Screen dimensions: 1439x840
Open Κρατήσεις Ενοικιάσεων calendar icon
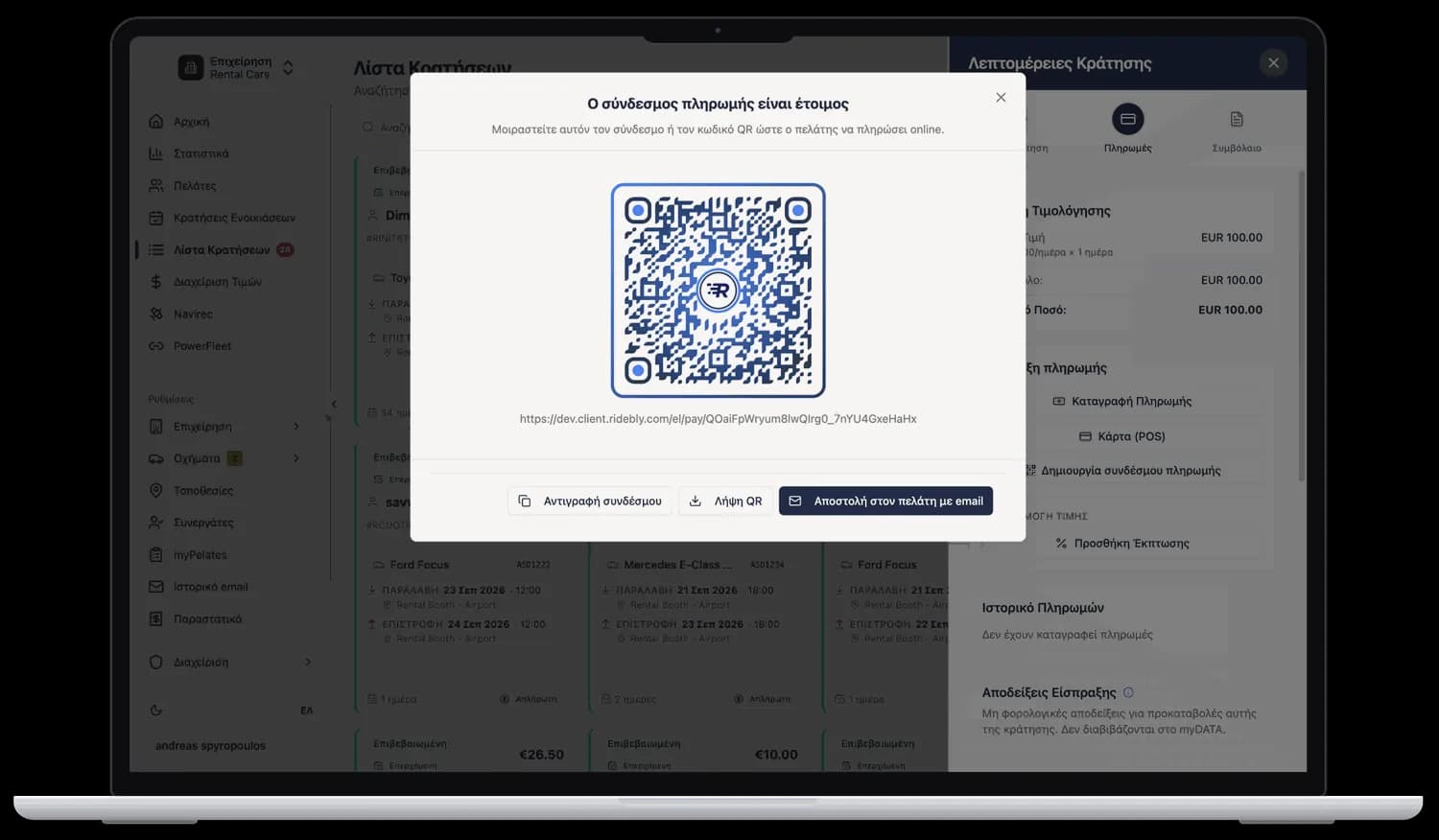[x=156, y=218]
